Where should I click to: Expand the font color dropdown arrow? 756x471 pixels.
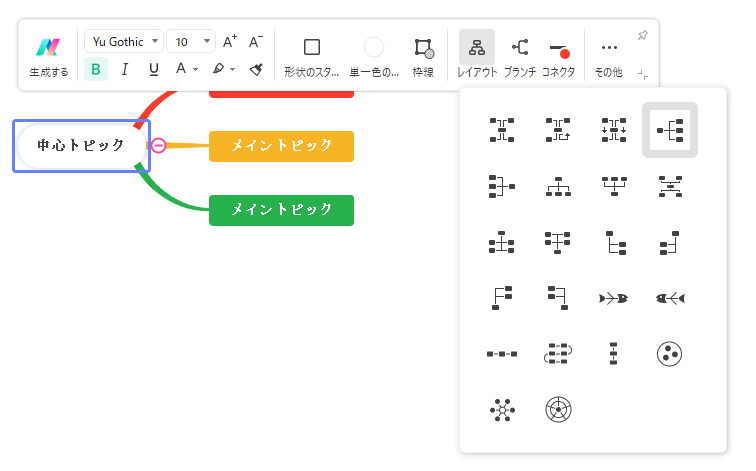click(195, 69)
